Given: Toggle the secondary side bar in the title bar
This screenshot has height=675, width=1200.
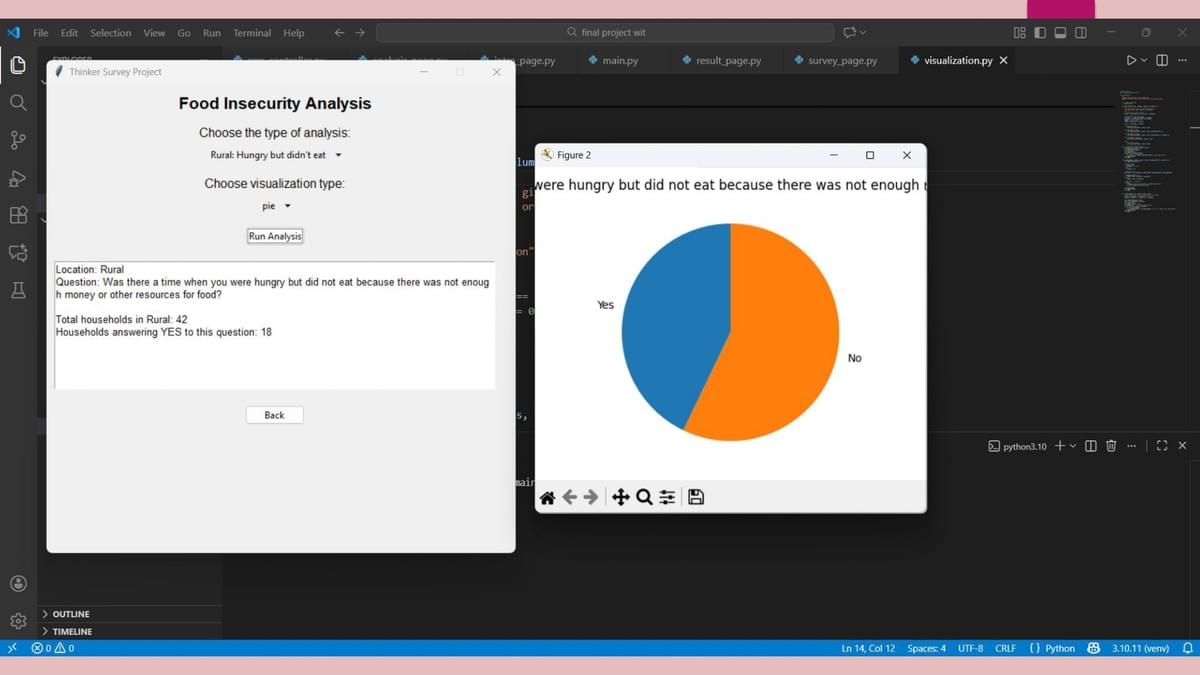Looking at the screenshot, I should tap(1081, 33).
